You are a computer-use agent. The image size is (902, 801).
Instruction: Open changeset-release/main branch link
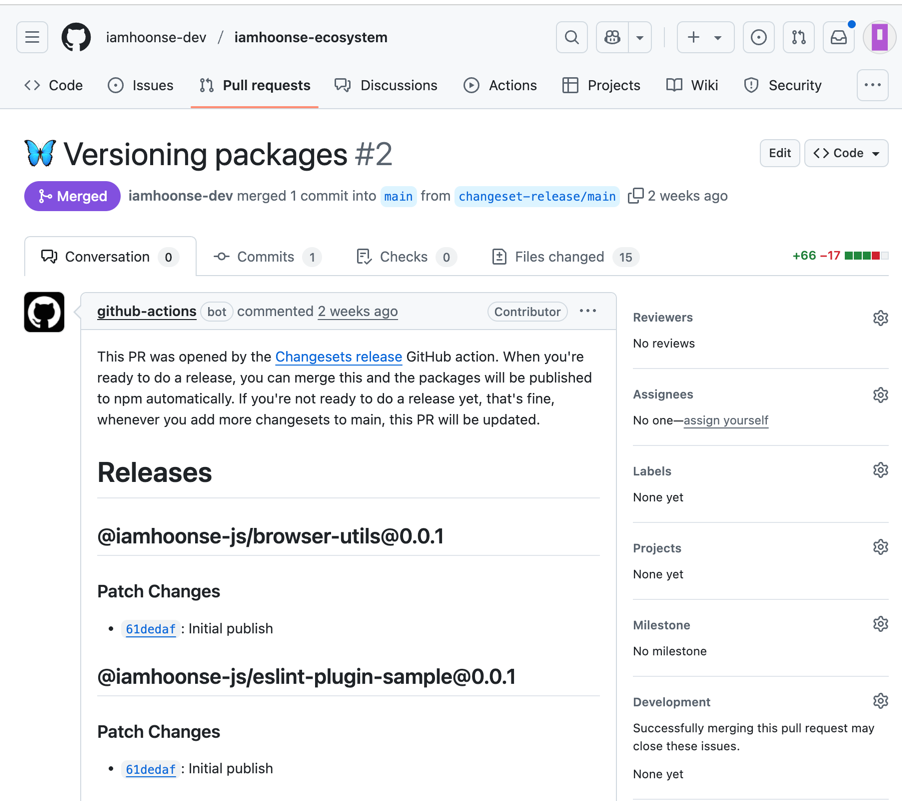point(537,196)
